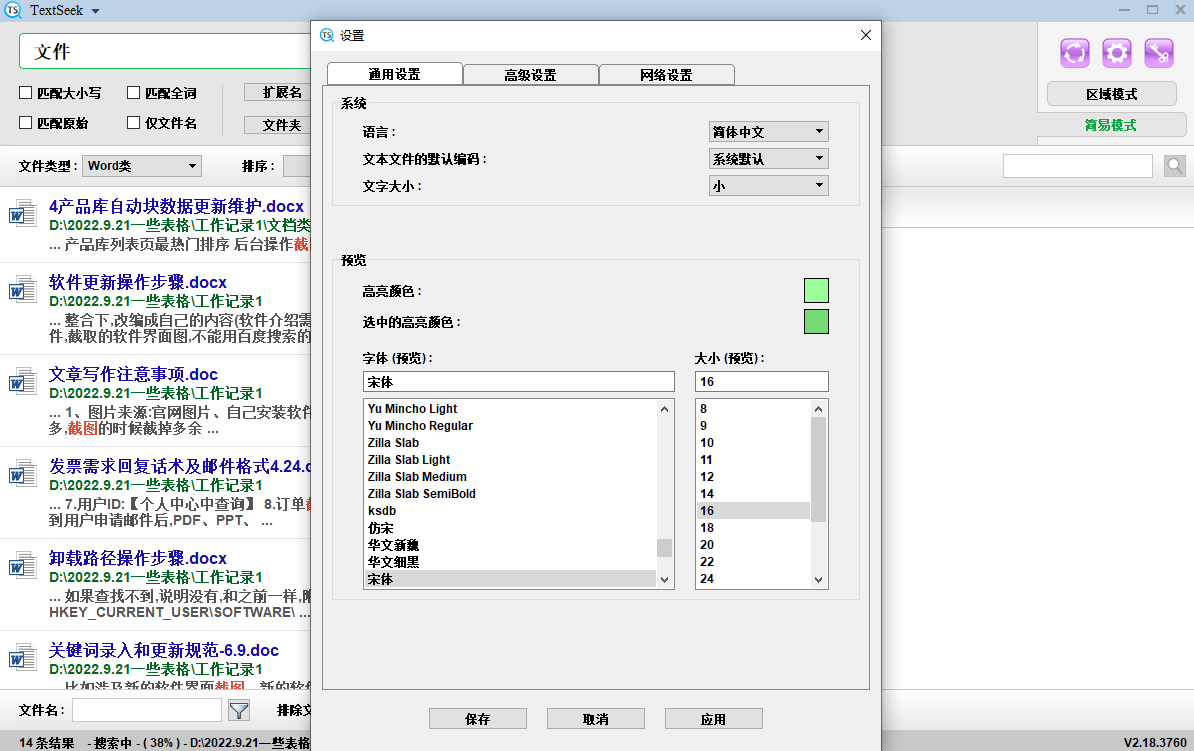This screenshot has height=751, width=1194.
Task: Click Word icon for 软件更新操作步骤.docx
Action: coord(22,290)
